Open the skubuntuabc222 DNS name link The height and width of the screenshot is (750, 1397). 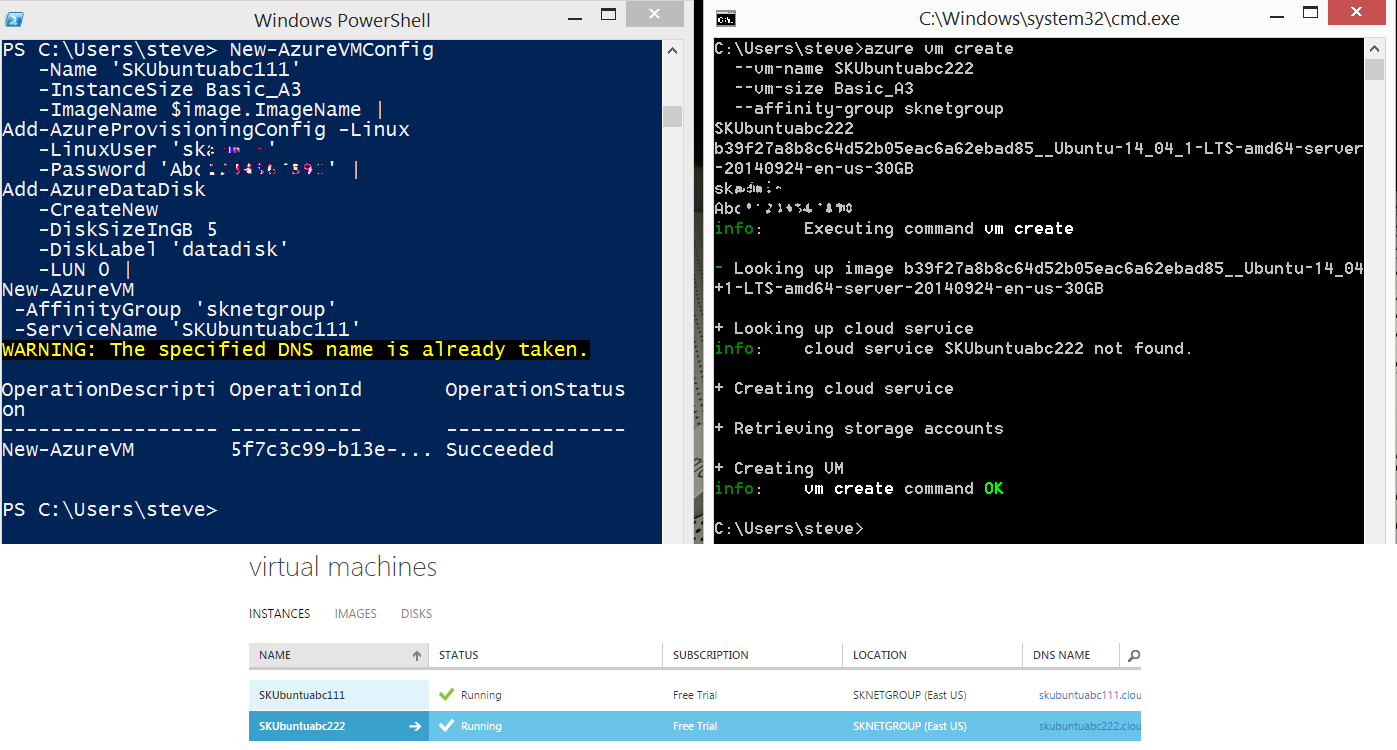pos(1090,726)
